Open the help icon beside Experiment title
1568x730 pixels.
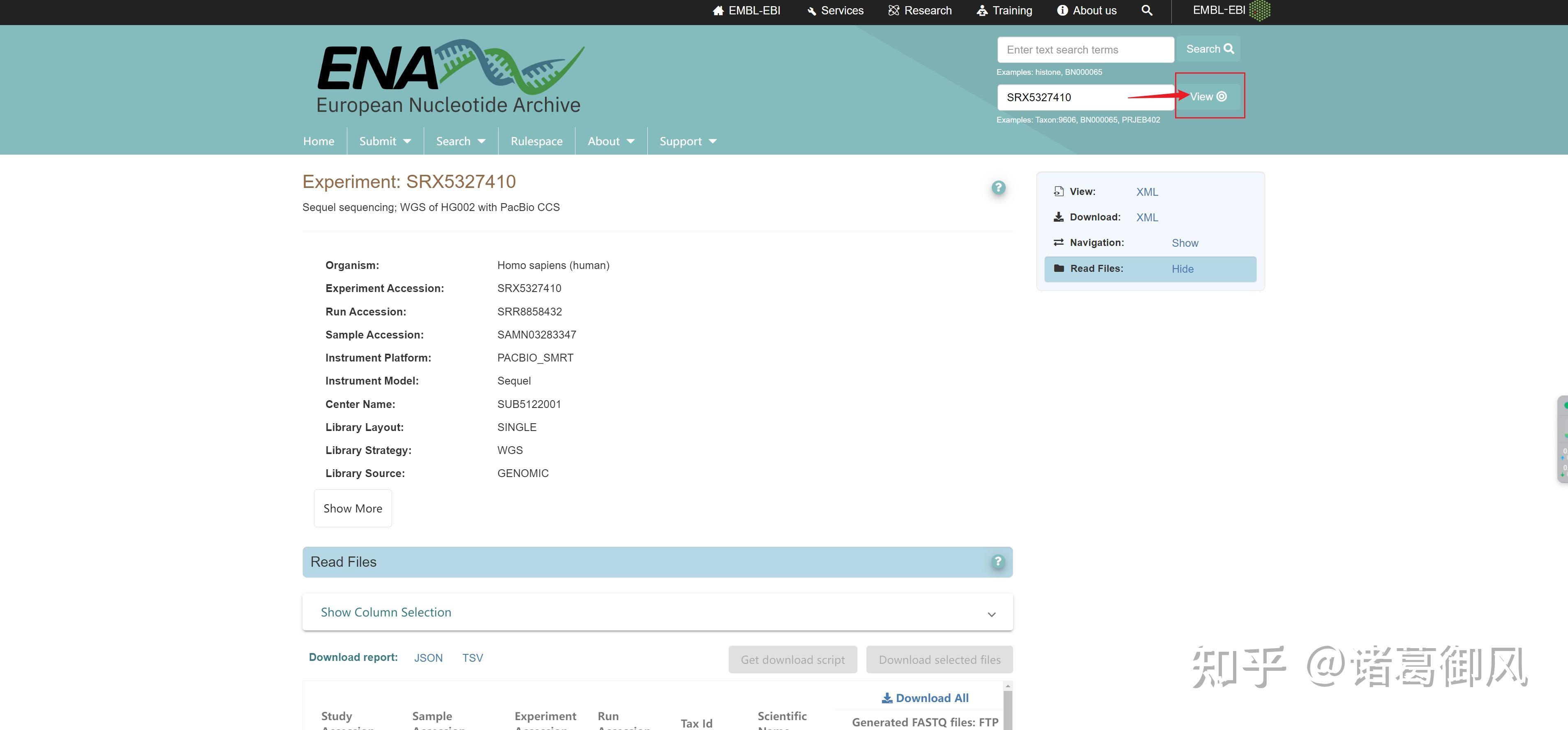click(x=998, y=188)
